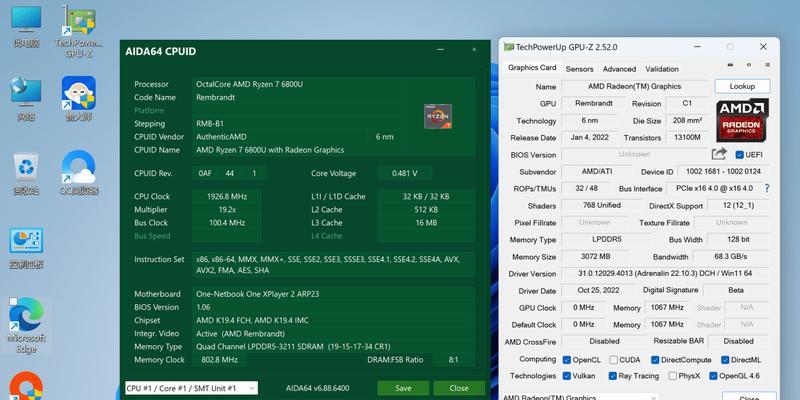Click the L3 Cache value 16 MB
This screenshot has height=400, width=800.
[x=426, y=223]
